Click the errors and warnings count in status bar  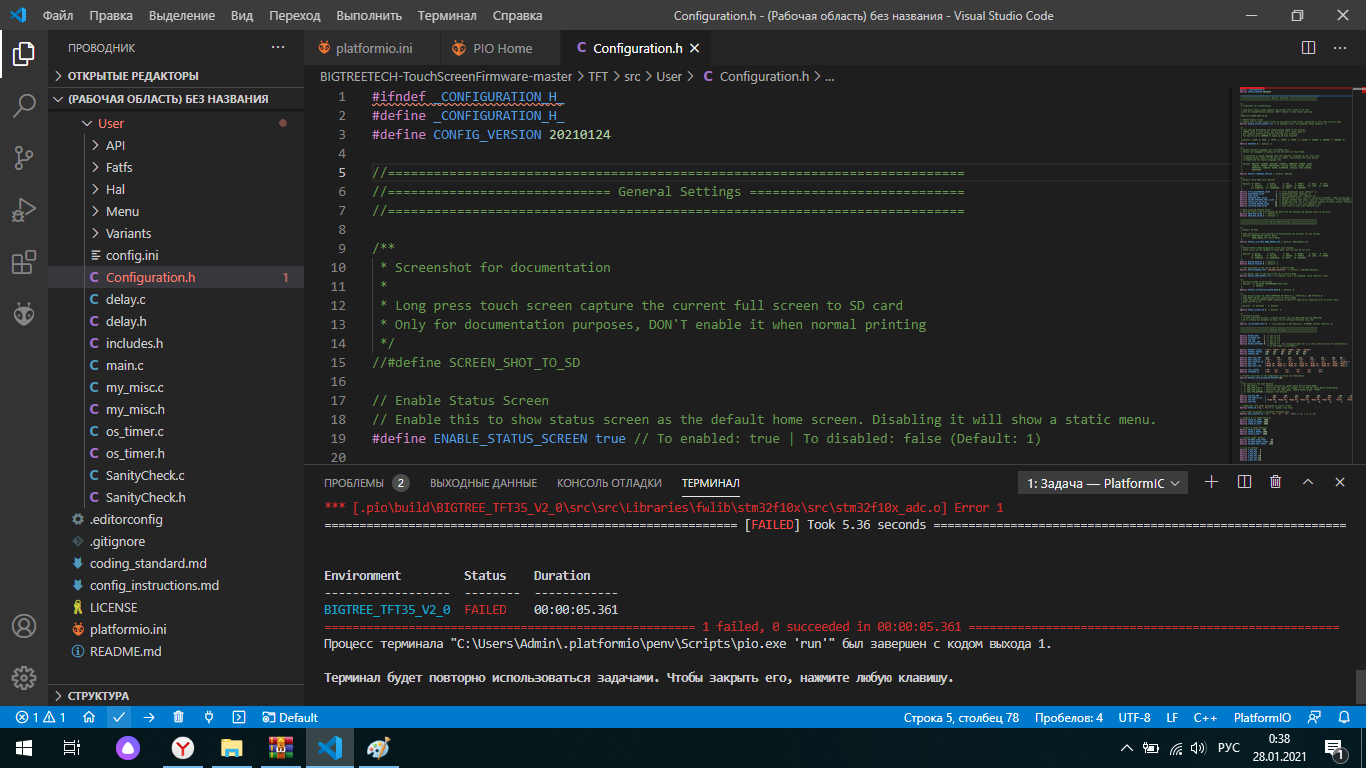pyautogui.click(x=41, y=717)
